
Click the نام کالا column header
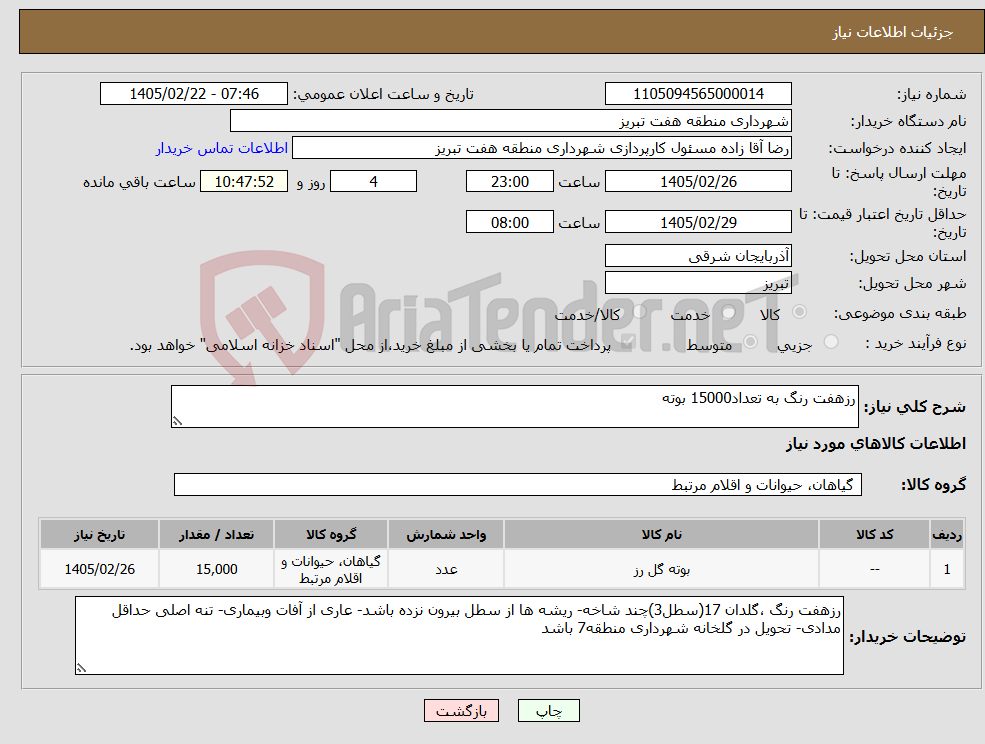tap(661, 535)
